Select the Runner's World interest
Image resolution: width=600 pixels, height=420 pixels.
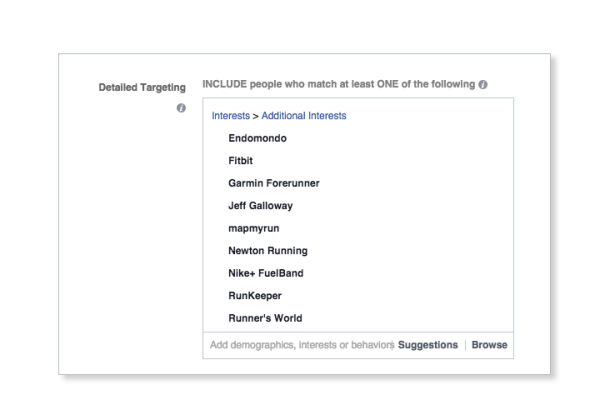coord(265,318)
